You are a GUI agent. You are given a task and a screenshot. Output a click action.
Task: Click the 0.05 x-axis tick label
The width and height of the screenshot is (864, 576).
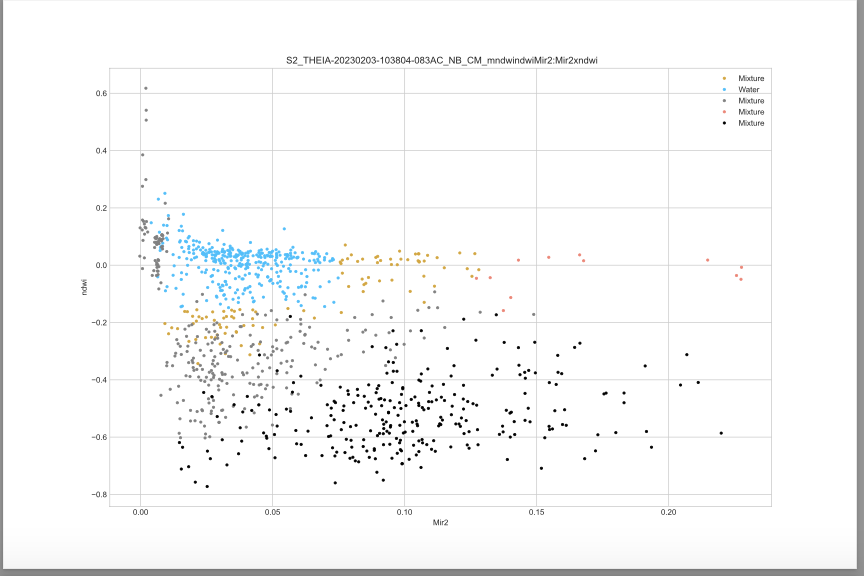click(272, 513)
